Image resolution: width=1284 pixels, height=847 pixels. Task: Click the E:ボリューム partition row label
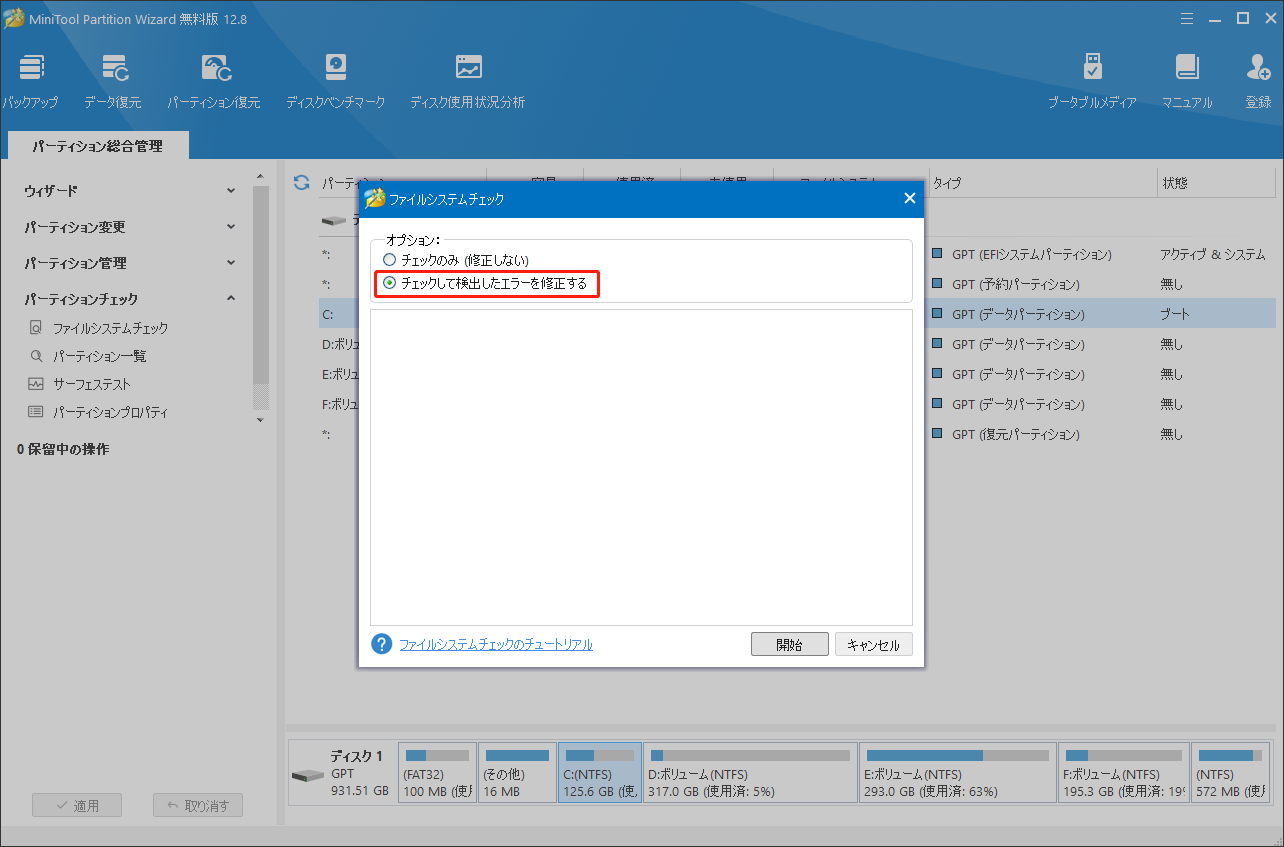[x=339, y=374]
